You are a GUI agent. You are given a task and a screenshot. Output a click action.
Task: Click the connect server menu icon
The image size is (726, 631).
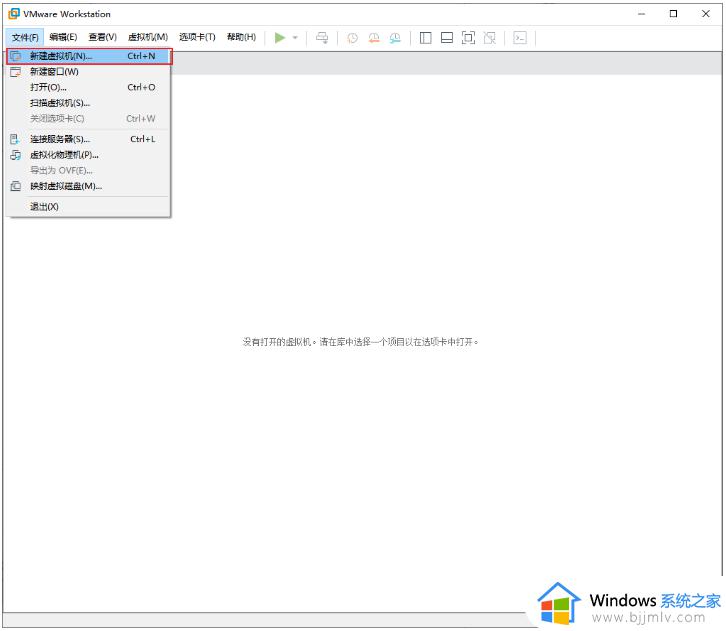coord(15,139)
